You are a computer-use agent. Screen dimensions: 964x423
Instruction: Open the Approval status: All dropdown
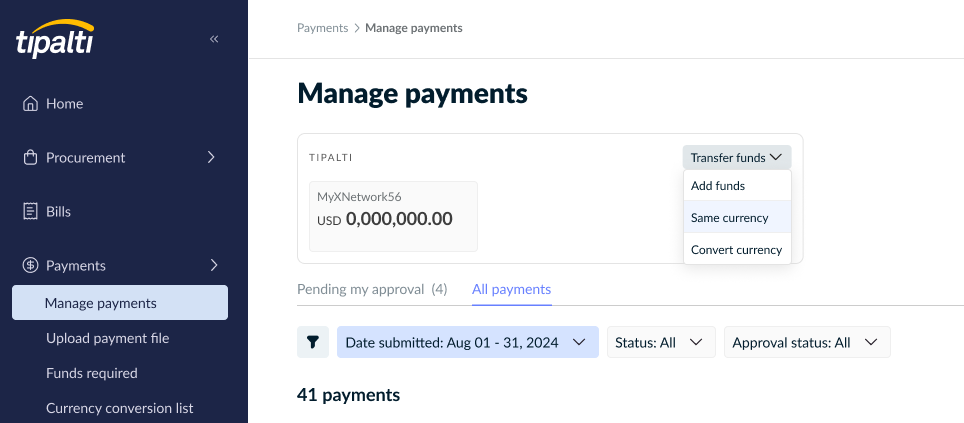pyautogui.click(x=807, y=342)
